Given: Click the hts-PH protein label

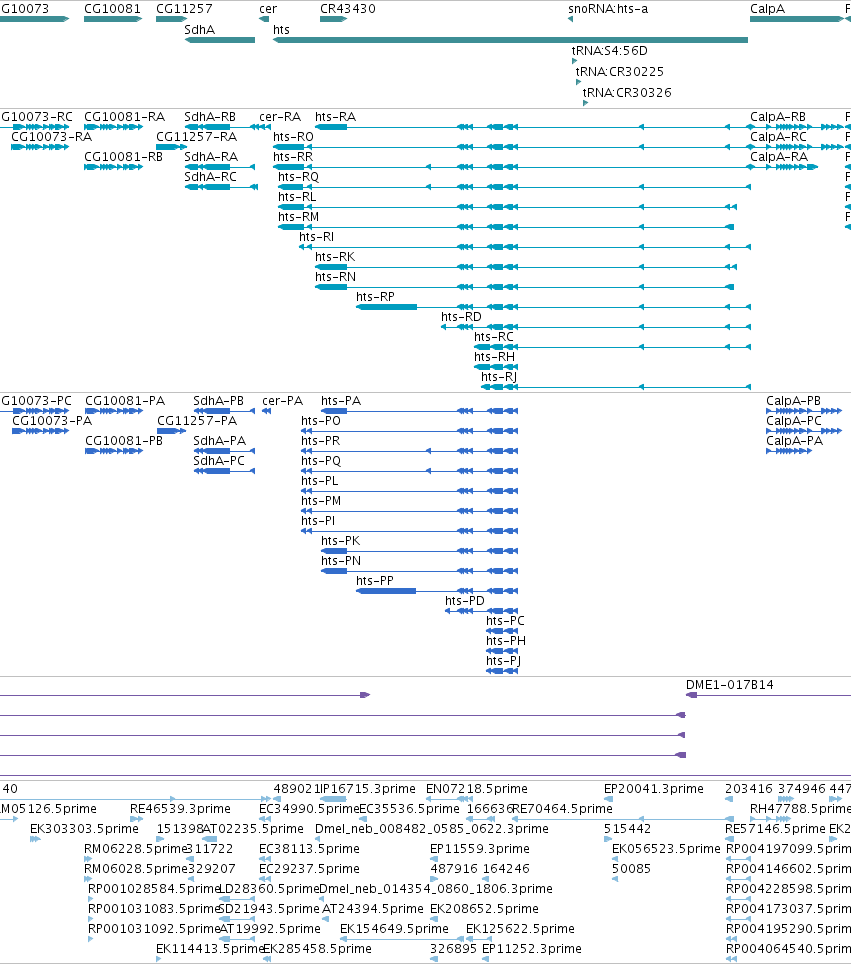Looking at the screenshot, I should click(505, 641).
